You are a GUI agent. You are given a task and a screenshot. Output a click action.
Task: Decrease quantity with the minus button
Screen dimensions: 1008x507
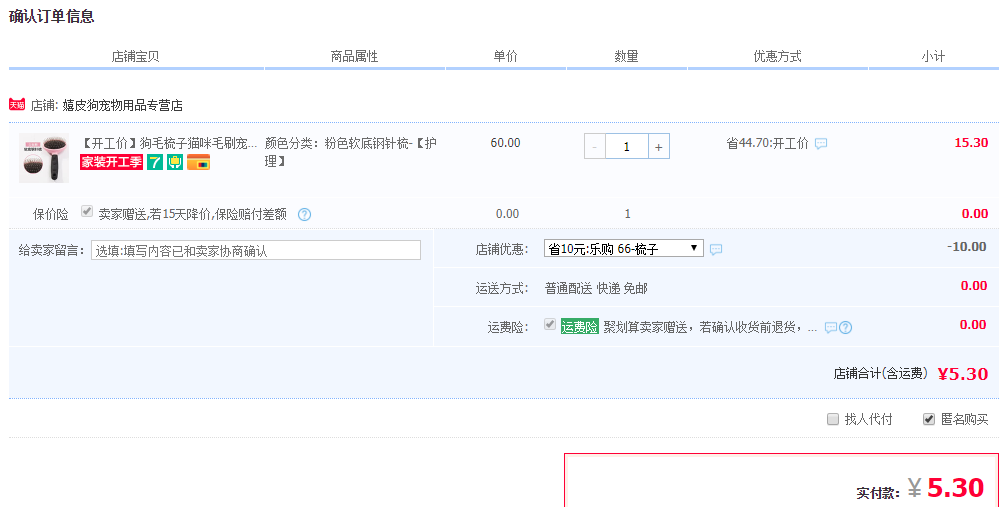(x=595, y=146)
